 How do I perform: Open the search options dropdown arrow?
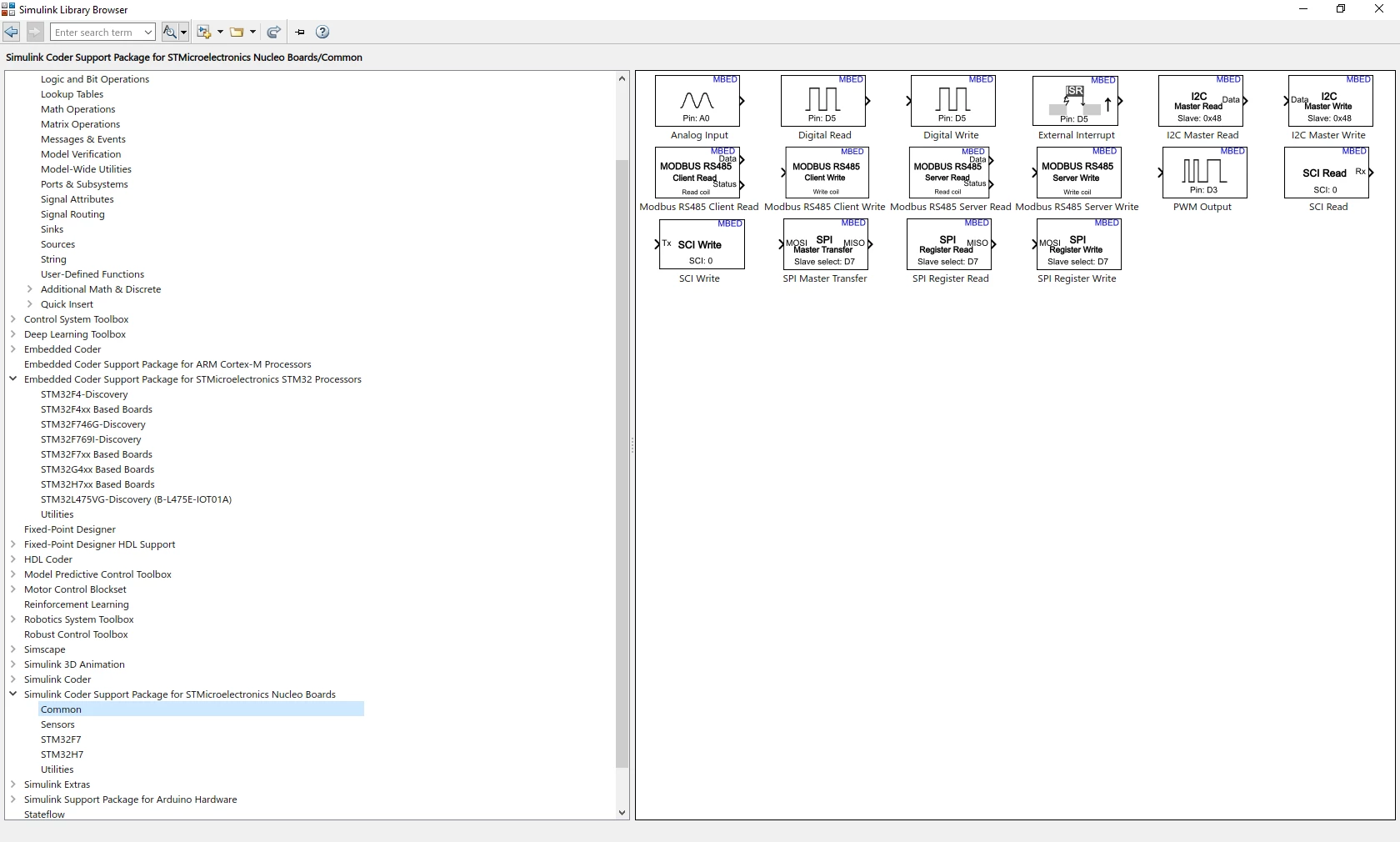tap(183, 32)
